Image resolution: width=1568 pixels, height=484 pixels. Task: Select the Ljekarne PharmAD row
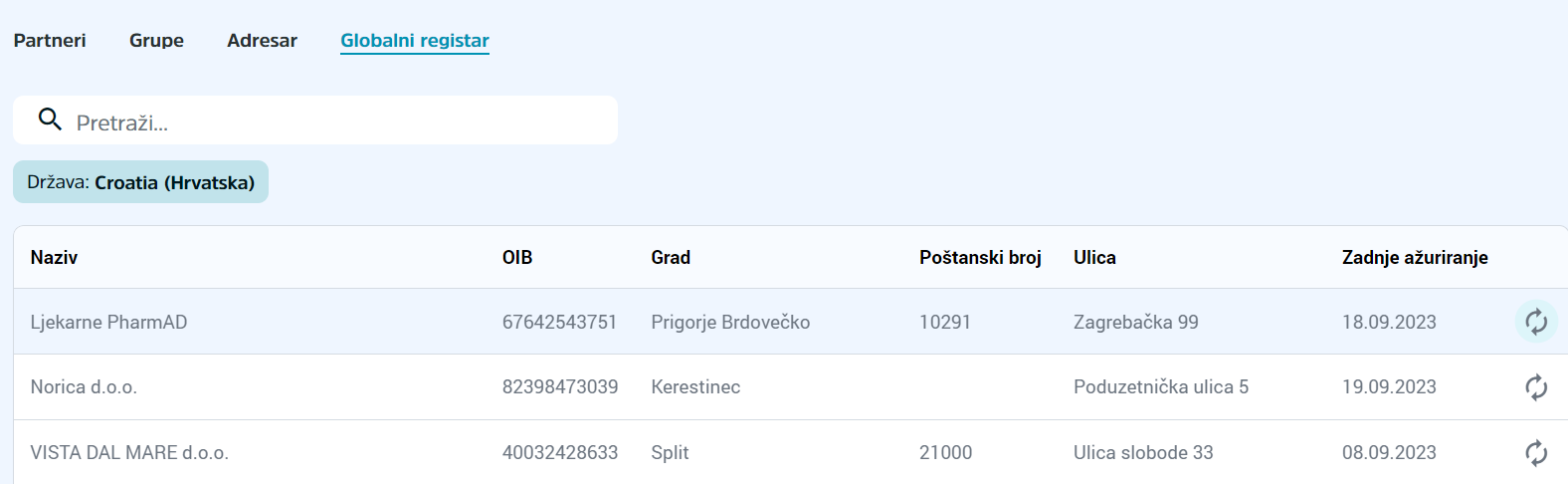(x=790, y=322)
